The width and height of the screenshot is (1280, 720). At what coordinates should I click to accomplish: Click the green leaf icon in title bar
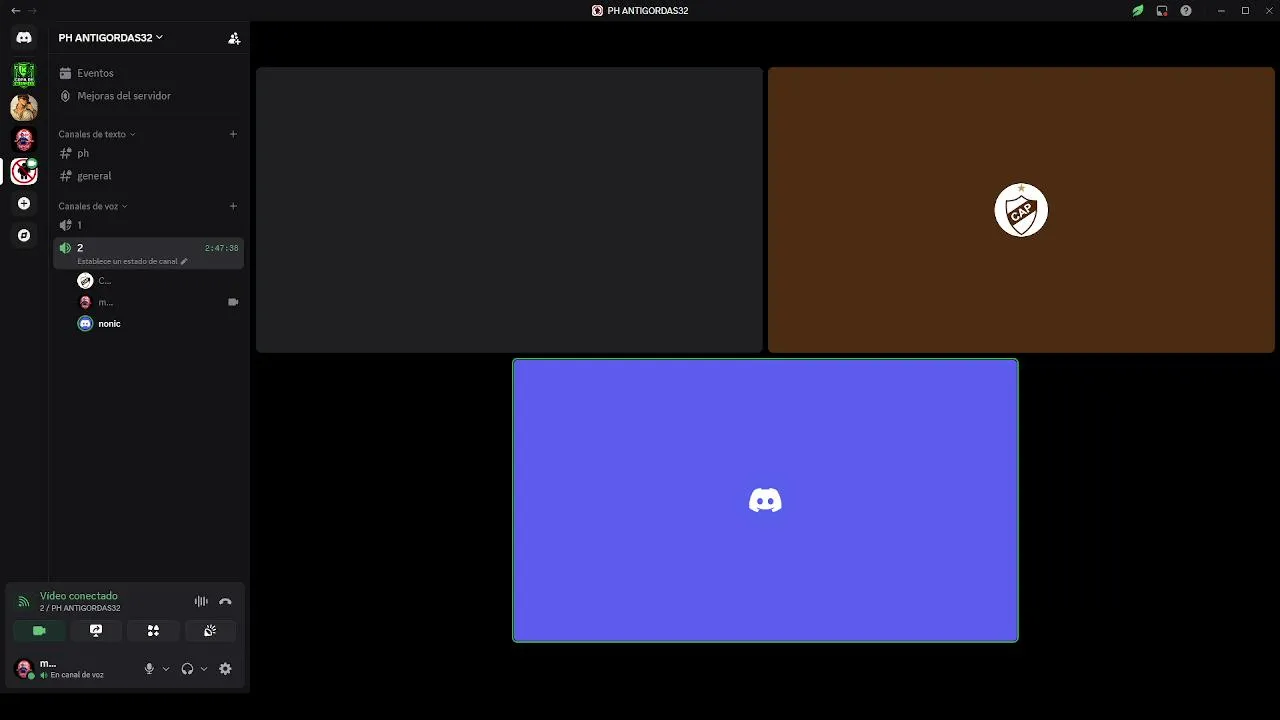click(x=1138, y=11)
